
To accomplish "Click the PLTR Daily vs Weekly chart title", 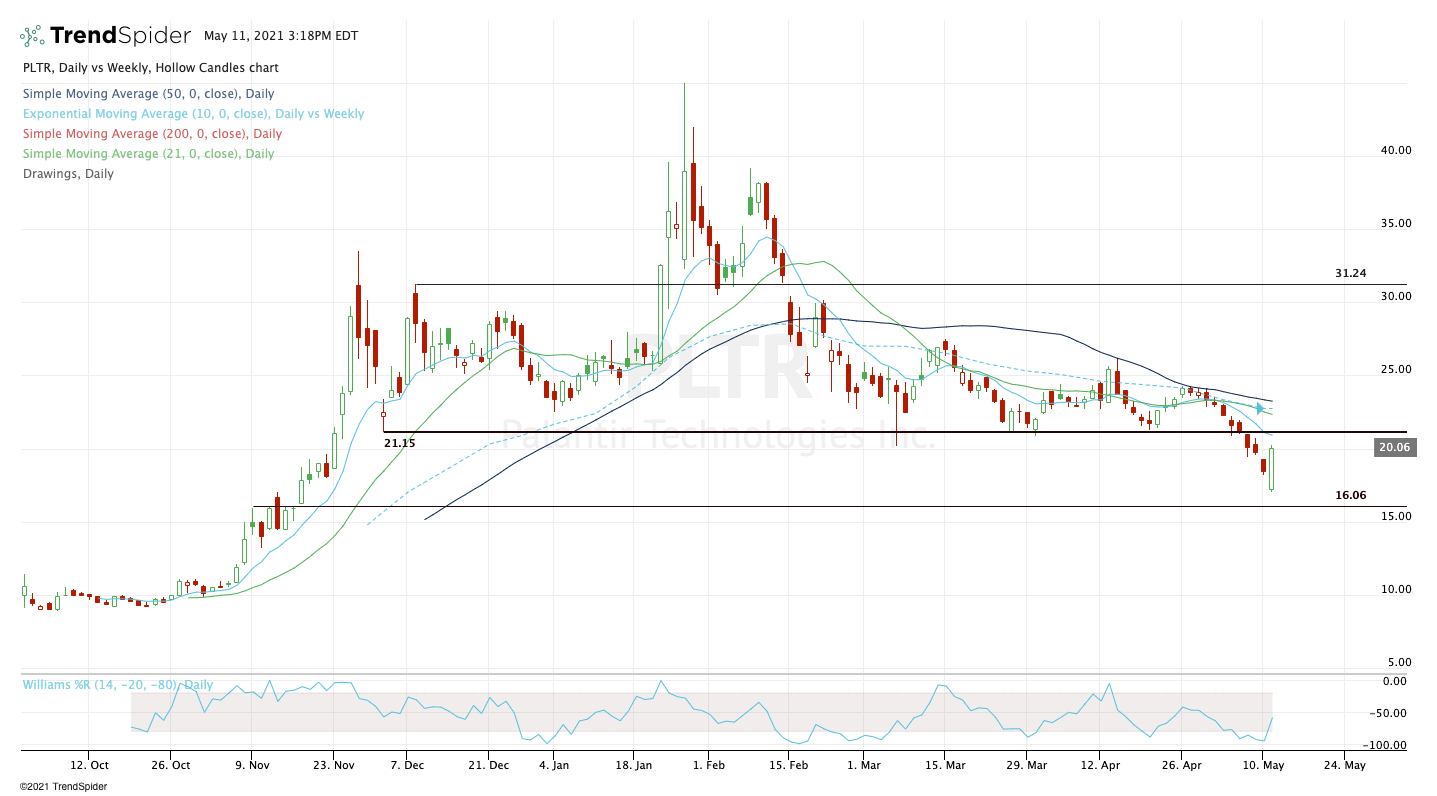I will pyautogui.click(x=150, y=68).
